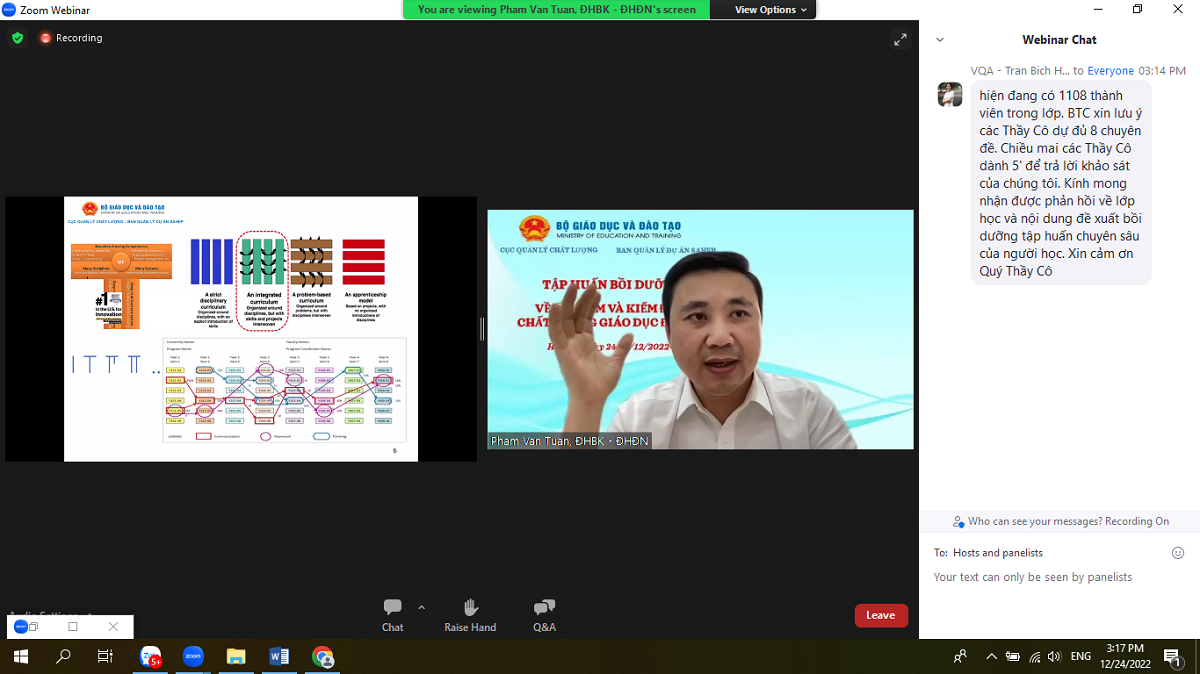Click the Leave button

pos(880,615)
